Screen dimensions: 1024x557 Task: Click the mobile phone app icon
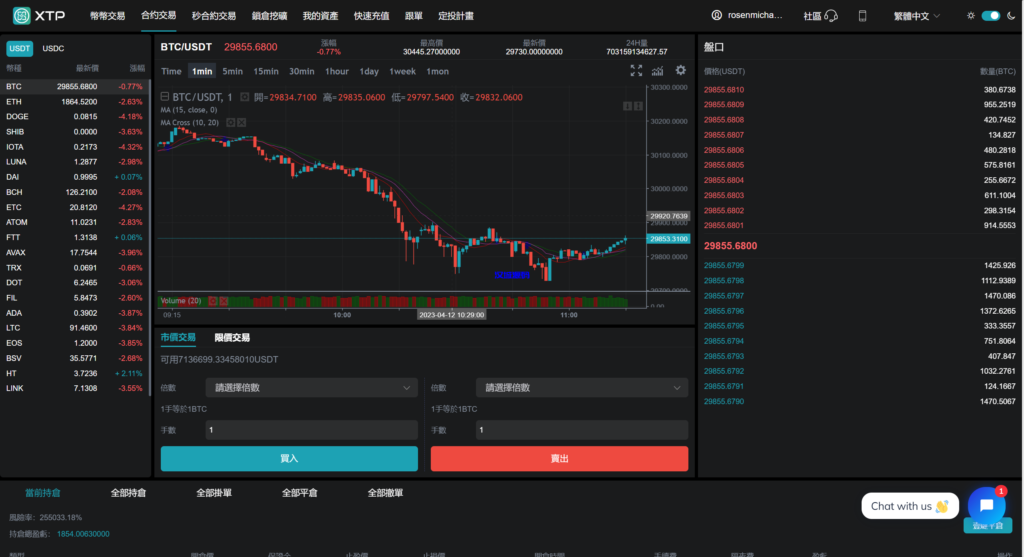click(x=862, y=16)
